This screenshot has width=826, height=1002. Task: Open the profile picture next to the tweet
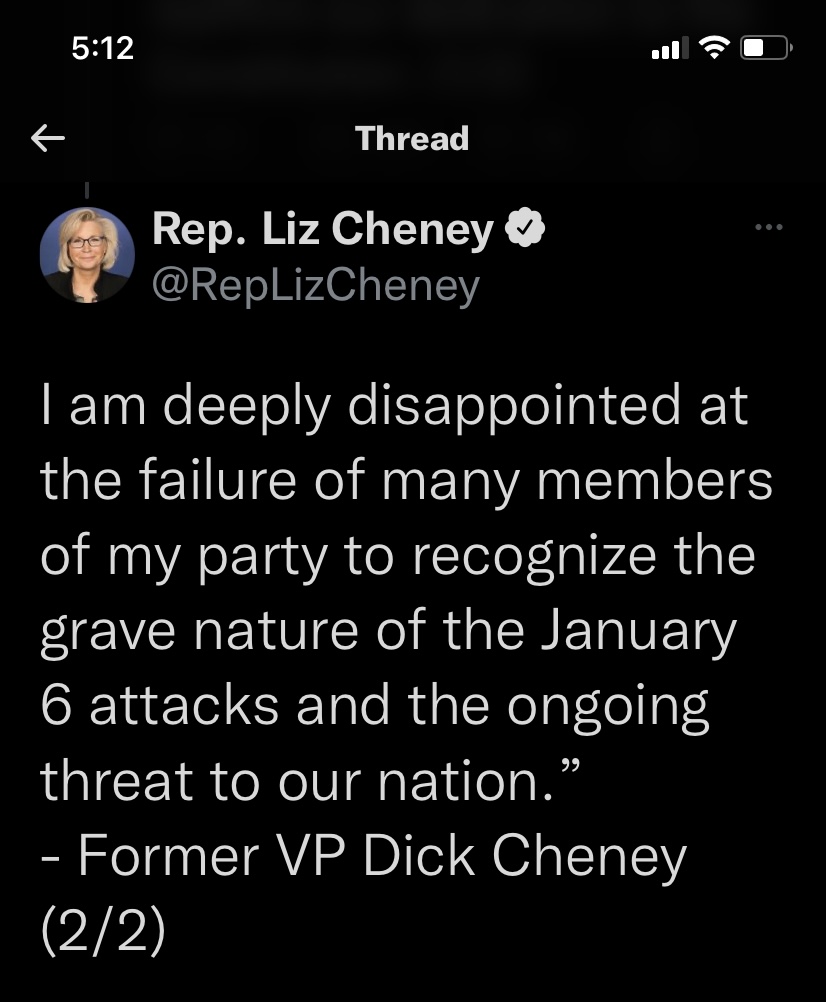tap(86, 256)
